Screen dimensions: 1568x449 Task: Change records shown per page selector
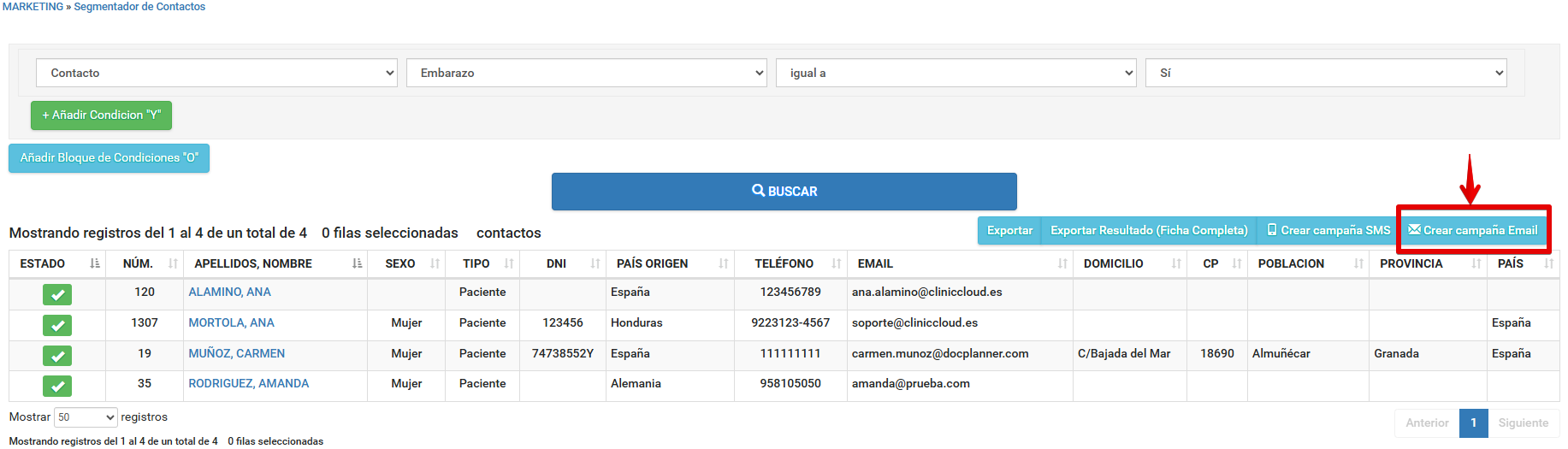point(86,417)
